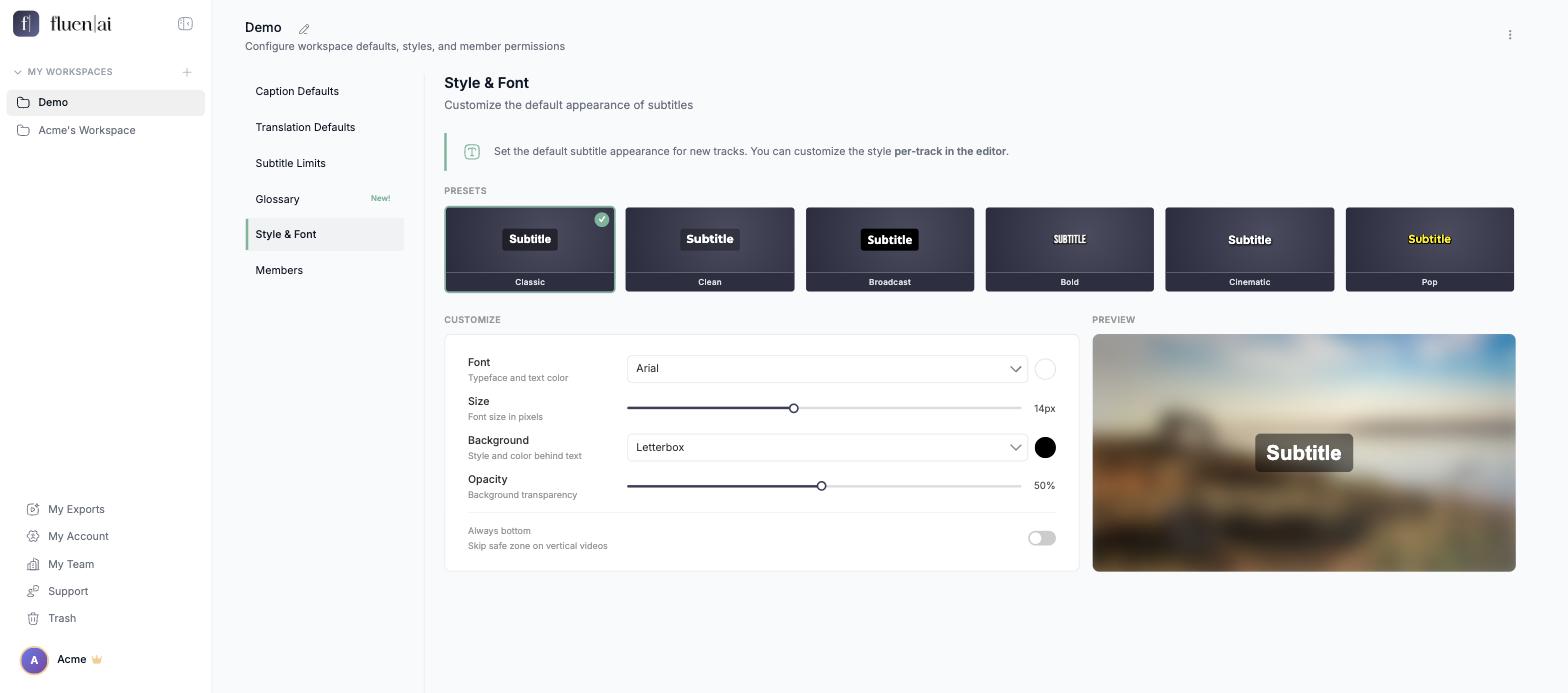
Task: Toggle the Always bottom switch
Action: pyautogui.click(x=1041, y=538)
